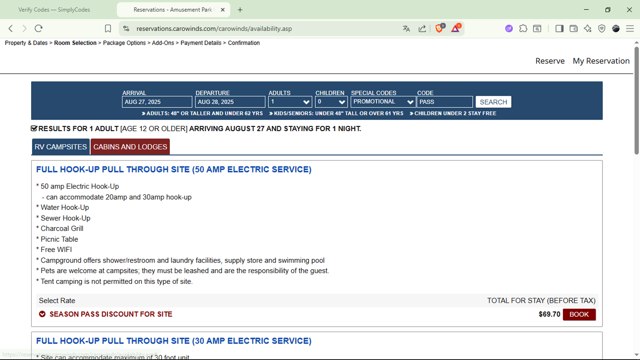The height and width of the screenshot is (360, 640).
Task: Toggle the browser sidebar panel
Action: 559,29
